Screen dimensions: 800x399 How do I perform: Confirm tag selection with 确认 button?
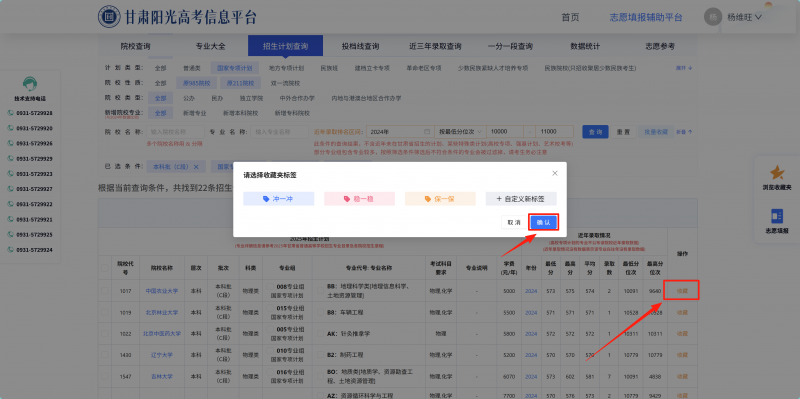pos(544,222)
